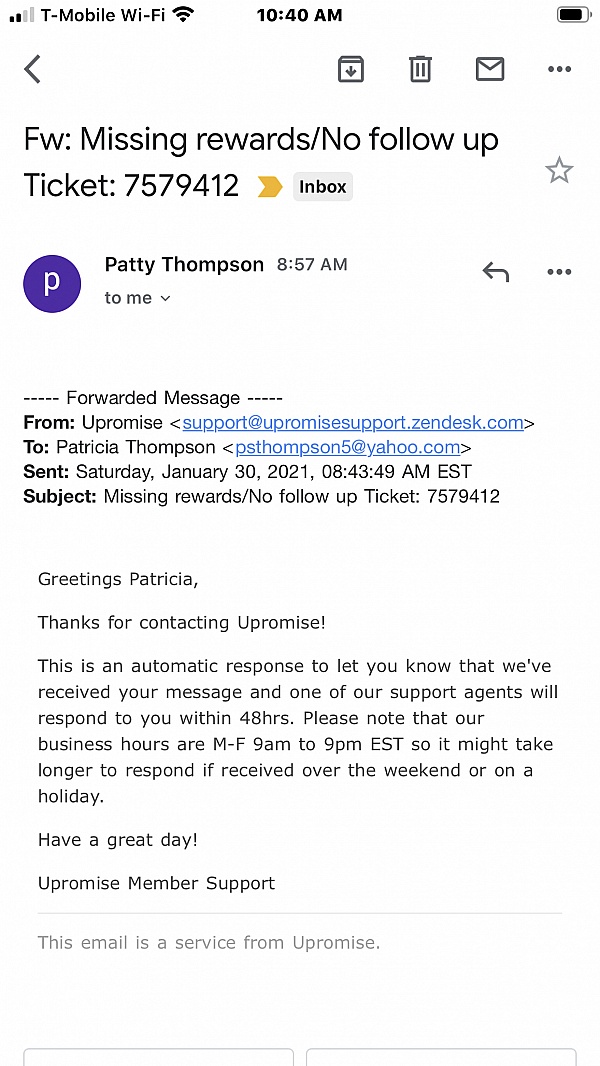Open the top toolbar more options menu
Screen dimensions: 600x1066
tap(559, 69)
